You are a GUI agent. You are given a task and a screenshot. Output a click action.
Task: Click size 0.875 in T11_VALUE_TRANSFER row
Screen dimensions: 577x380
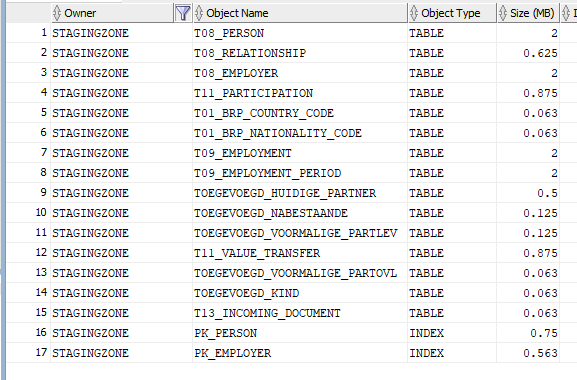528,253
